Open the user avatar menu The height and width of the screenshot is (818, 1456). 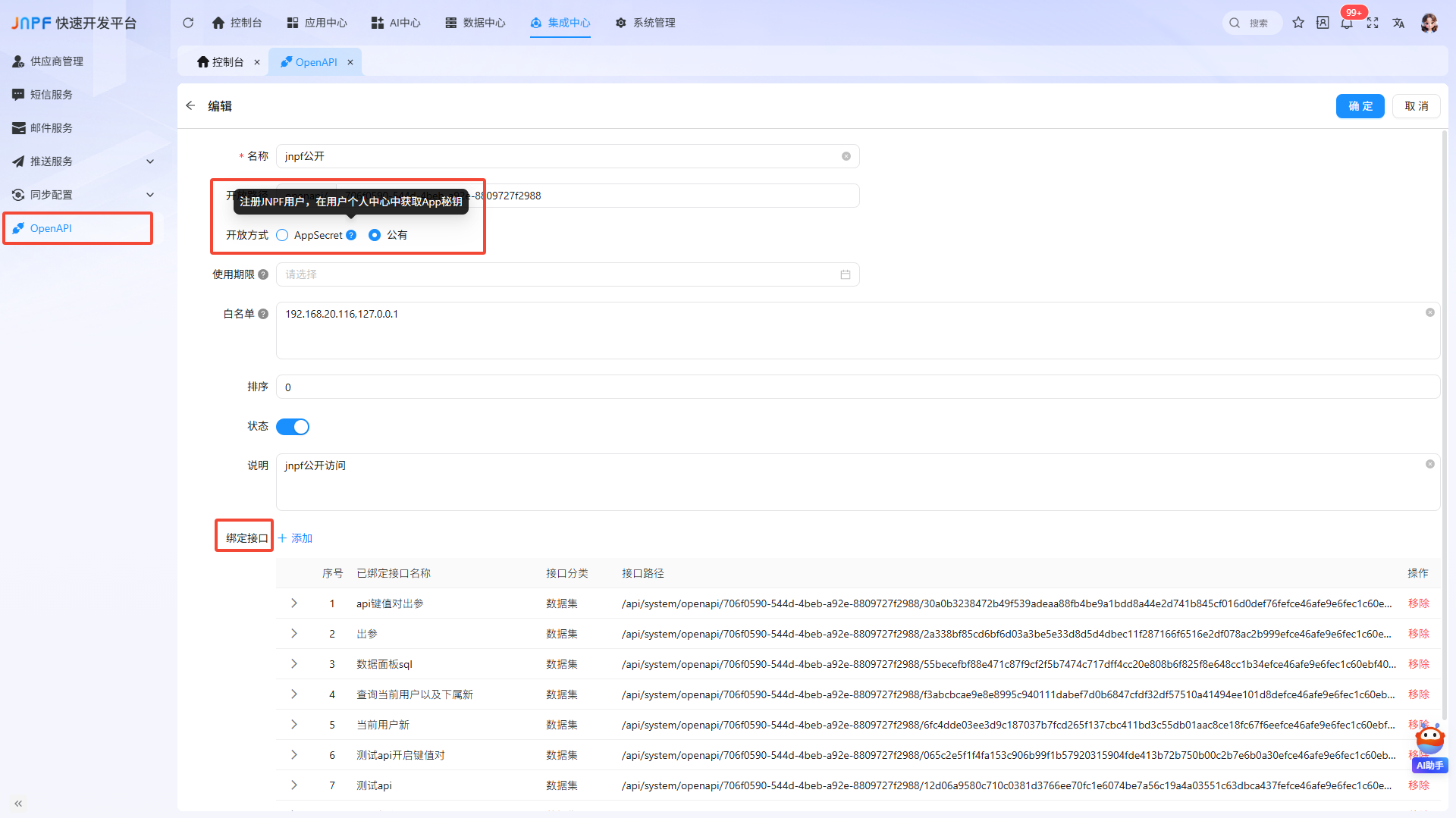coord(1429,23)
